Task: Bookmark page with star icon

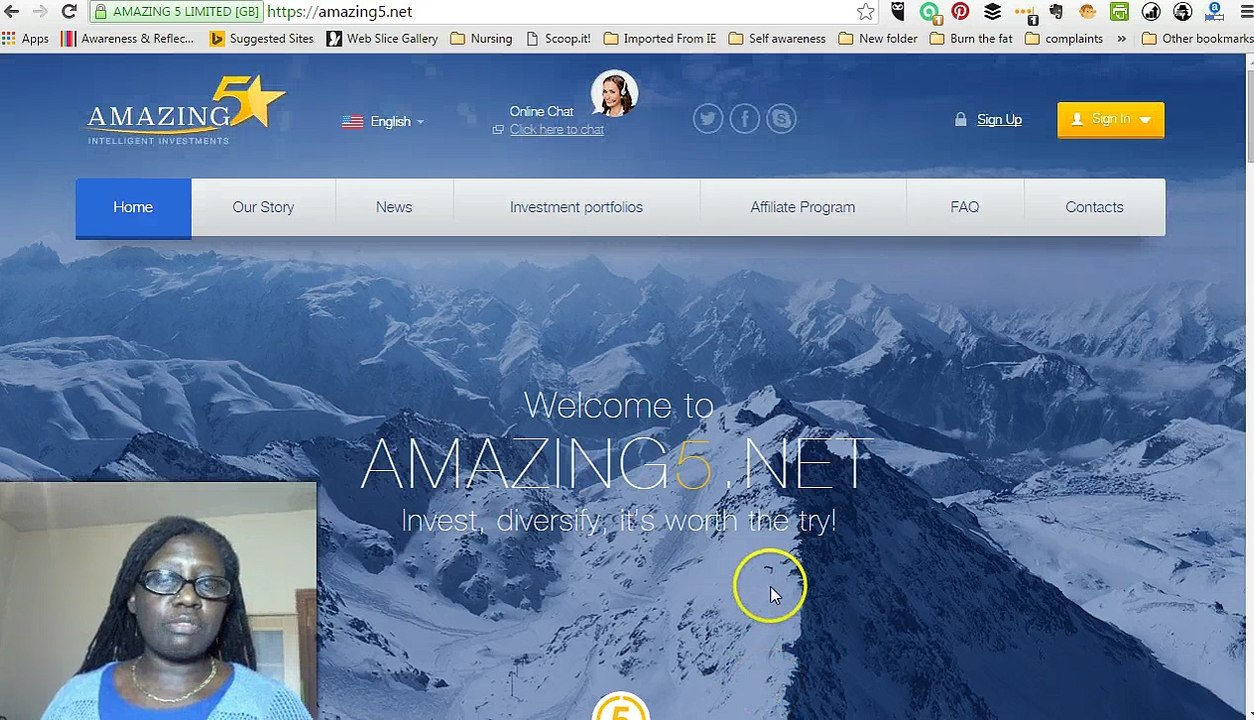Action: tap(866, 12)
